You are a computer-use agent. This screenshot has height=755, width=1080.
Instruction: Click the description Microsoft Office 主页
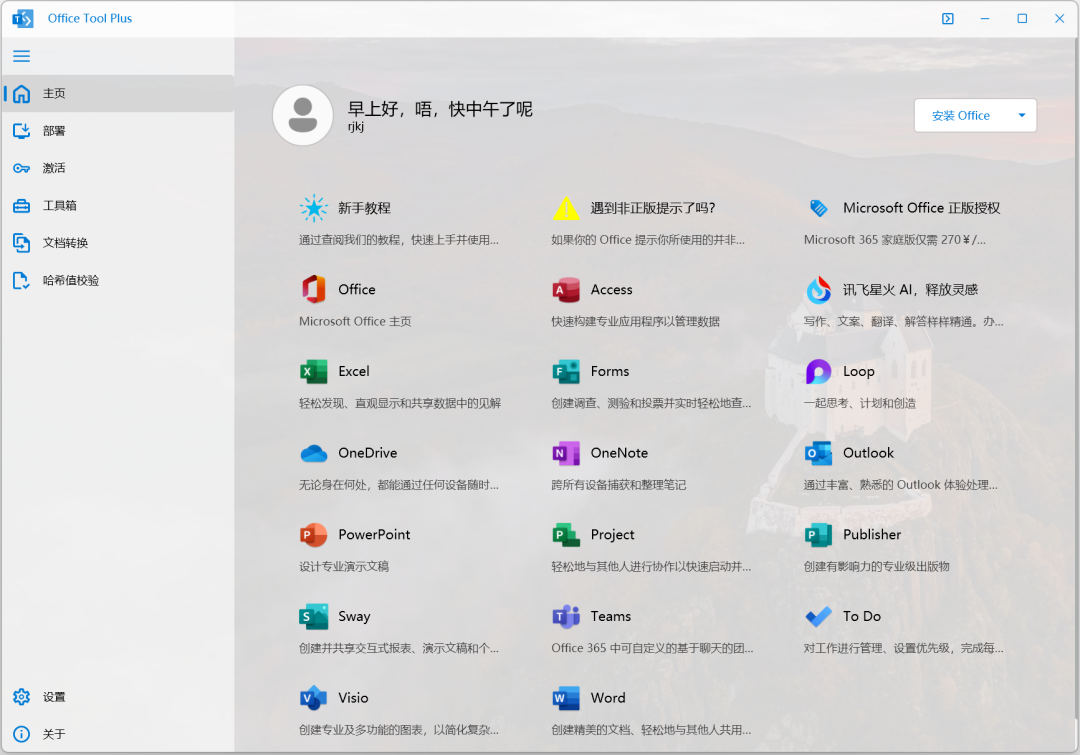[x=355, y=321]
